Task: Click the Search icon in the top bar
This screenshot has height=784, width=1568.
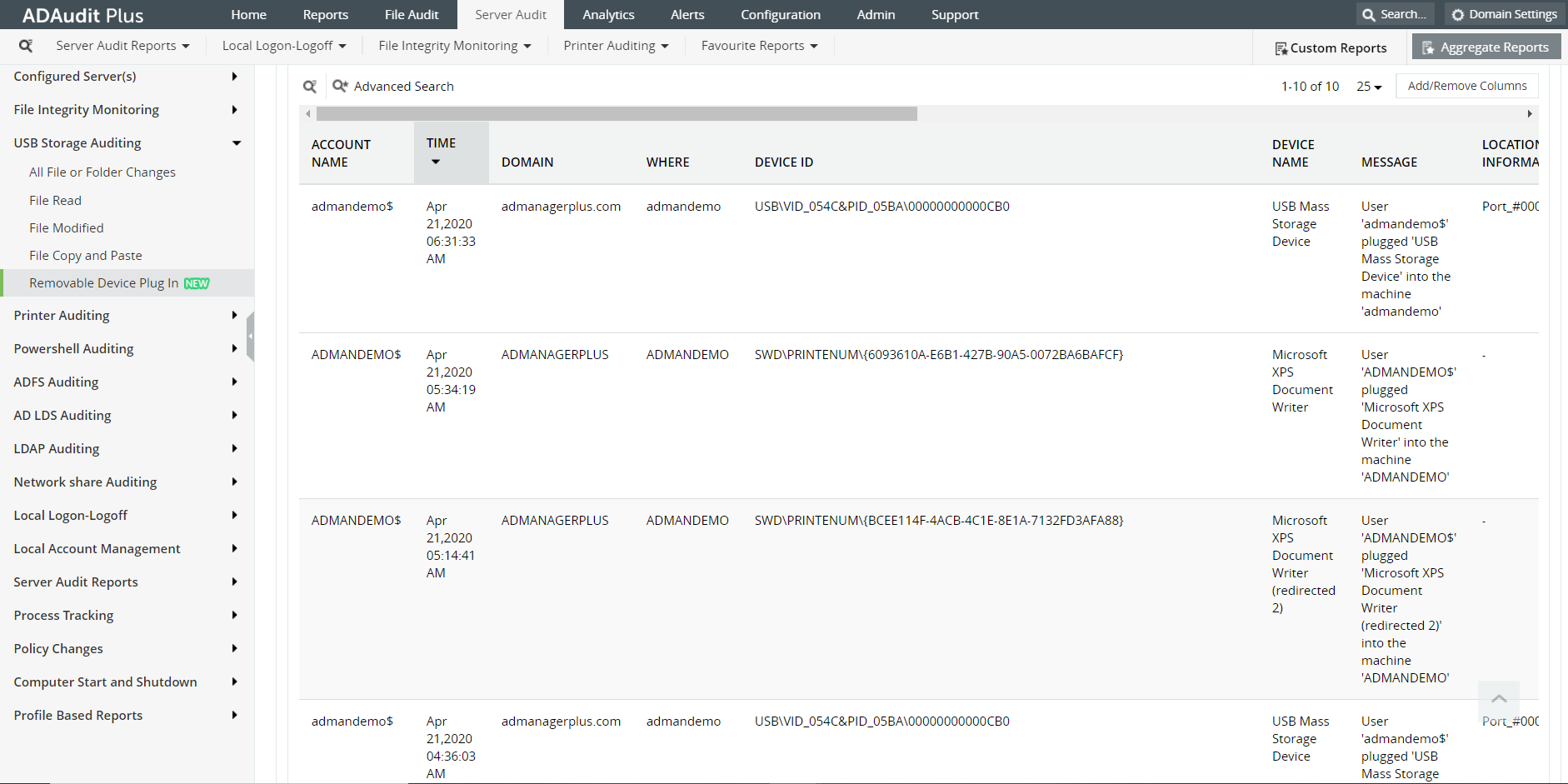Action: [1368, 13]
